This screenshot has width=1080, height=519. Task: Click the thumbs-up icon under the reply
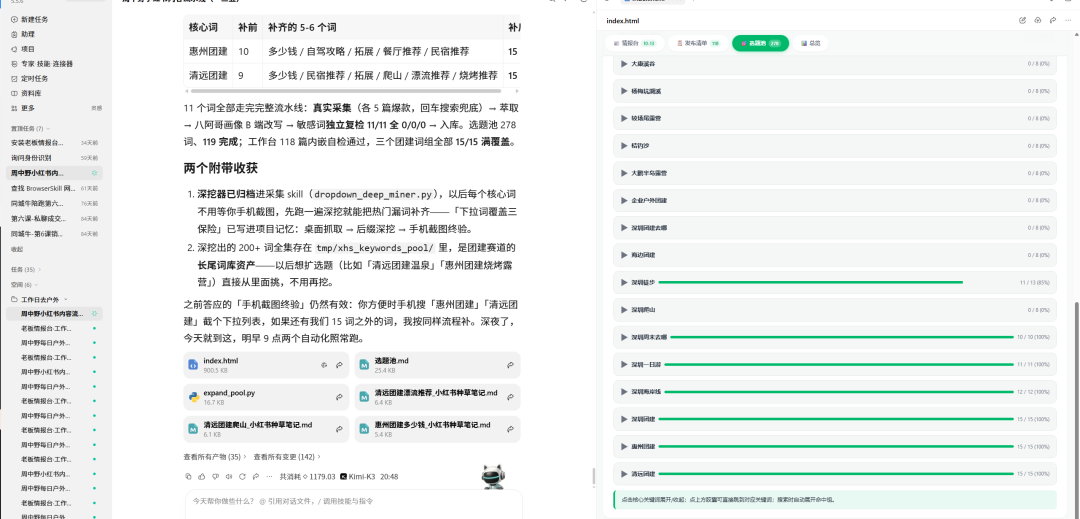pos(202,476)
